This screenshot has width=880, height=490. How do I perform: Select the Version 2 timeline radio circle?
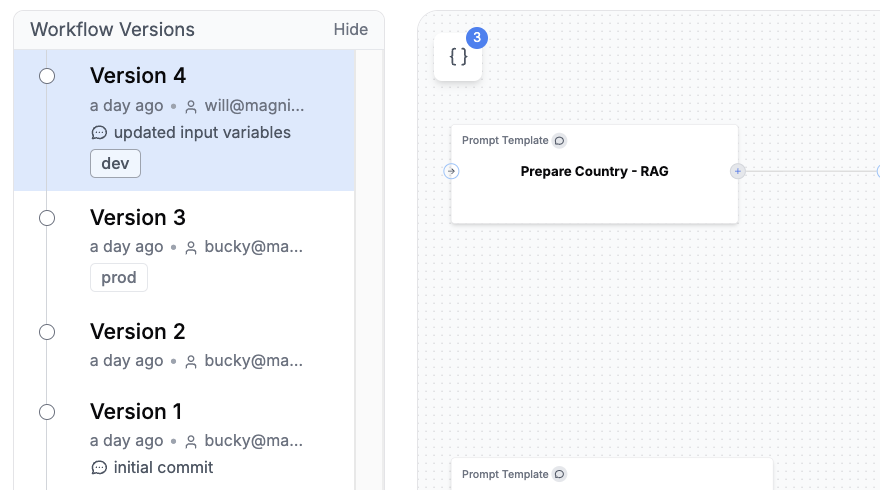coord(47,332)
